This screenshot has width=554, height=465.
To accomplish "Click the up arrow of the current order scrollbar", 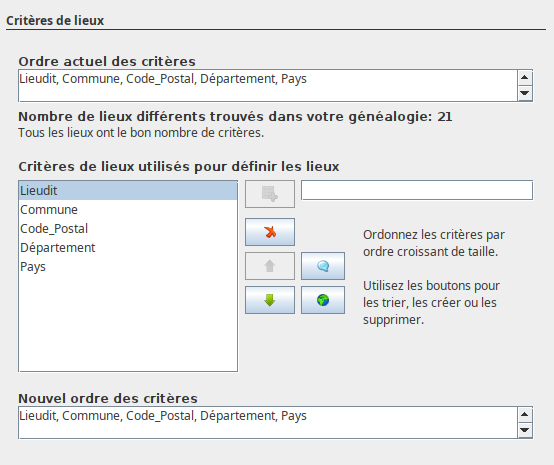I will click(525, 77).
